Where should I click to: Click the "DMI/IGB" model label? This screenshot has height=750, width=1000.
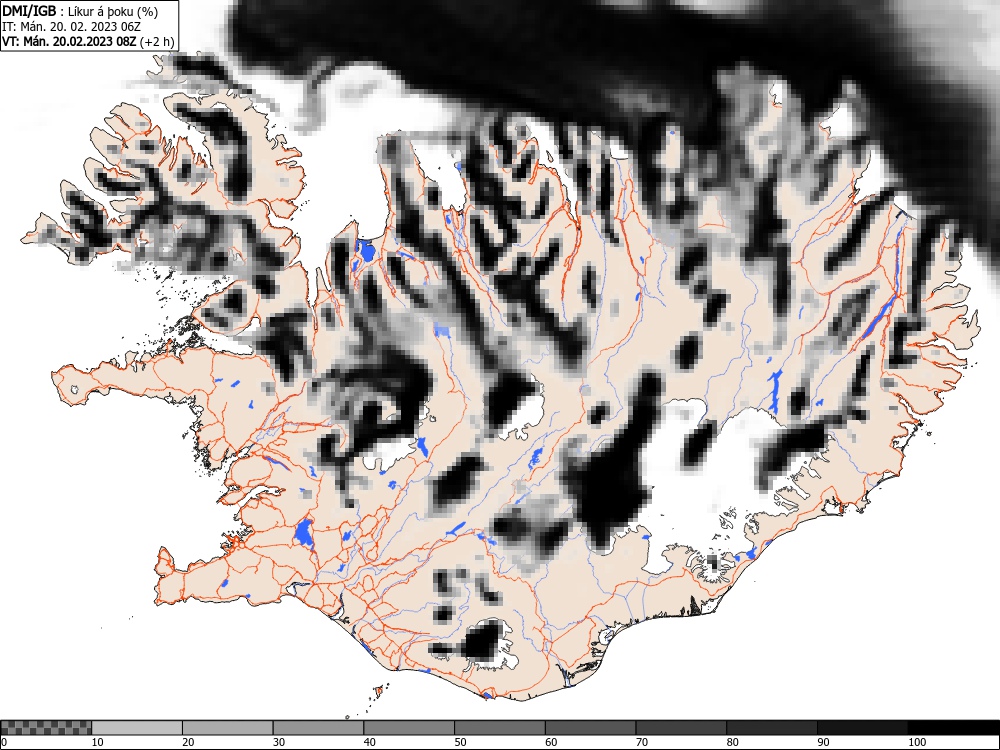tap(29, 11)
